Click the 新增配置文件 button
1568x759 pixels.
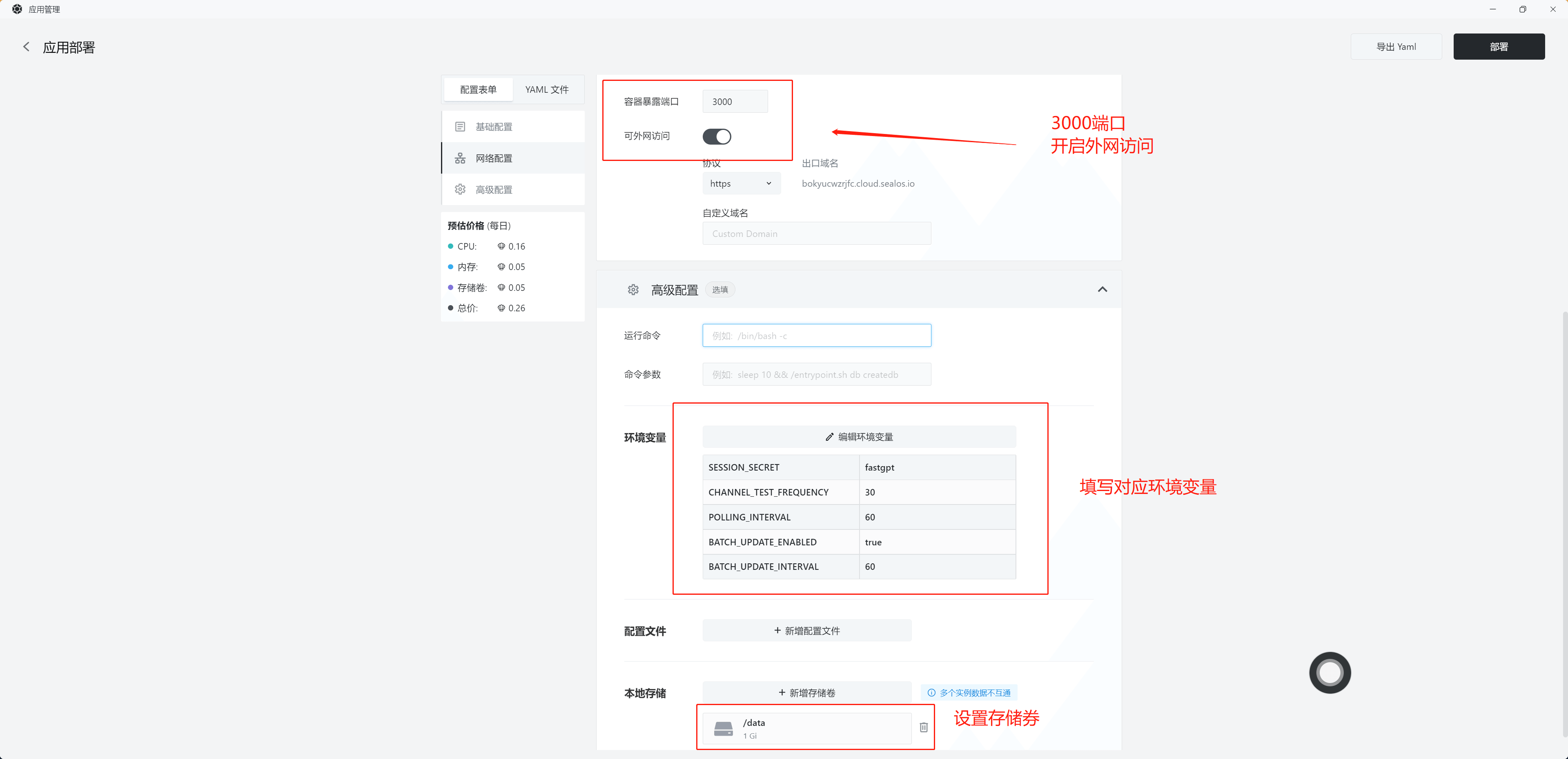click(806, 630)
